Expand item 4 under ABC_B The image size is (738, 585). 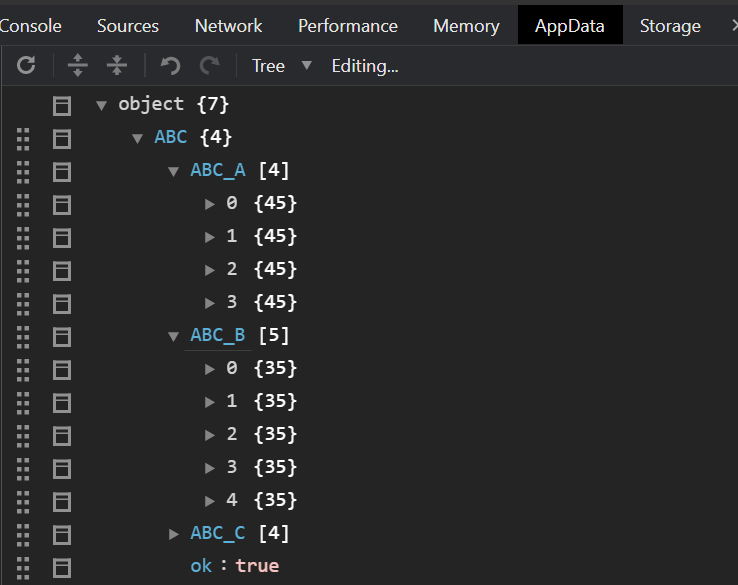pos(210,500)
